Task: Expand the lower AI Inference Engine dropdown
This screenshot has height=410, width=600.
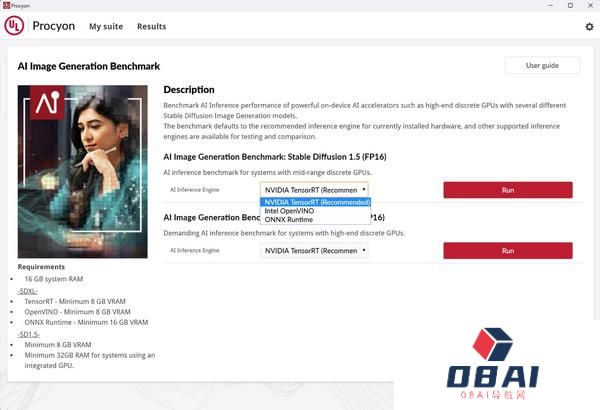Action: click(314, 251)
